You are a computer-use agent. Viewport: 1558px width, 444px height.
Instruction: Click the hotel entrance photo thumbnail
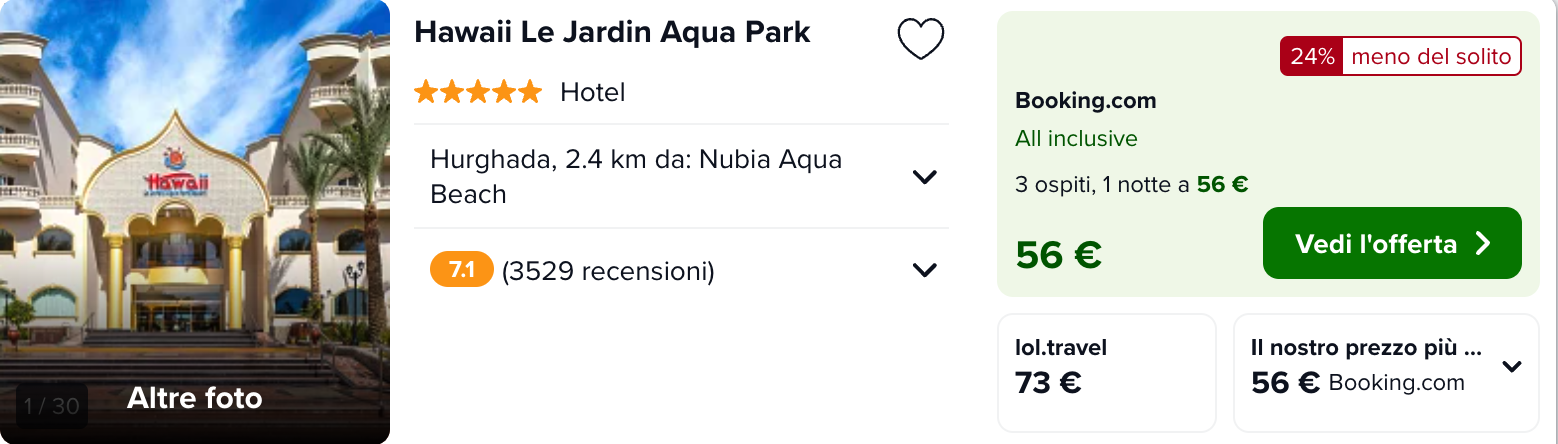click(195, 200)
